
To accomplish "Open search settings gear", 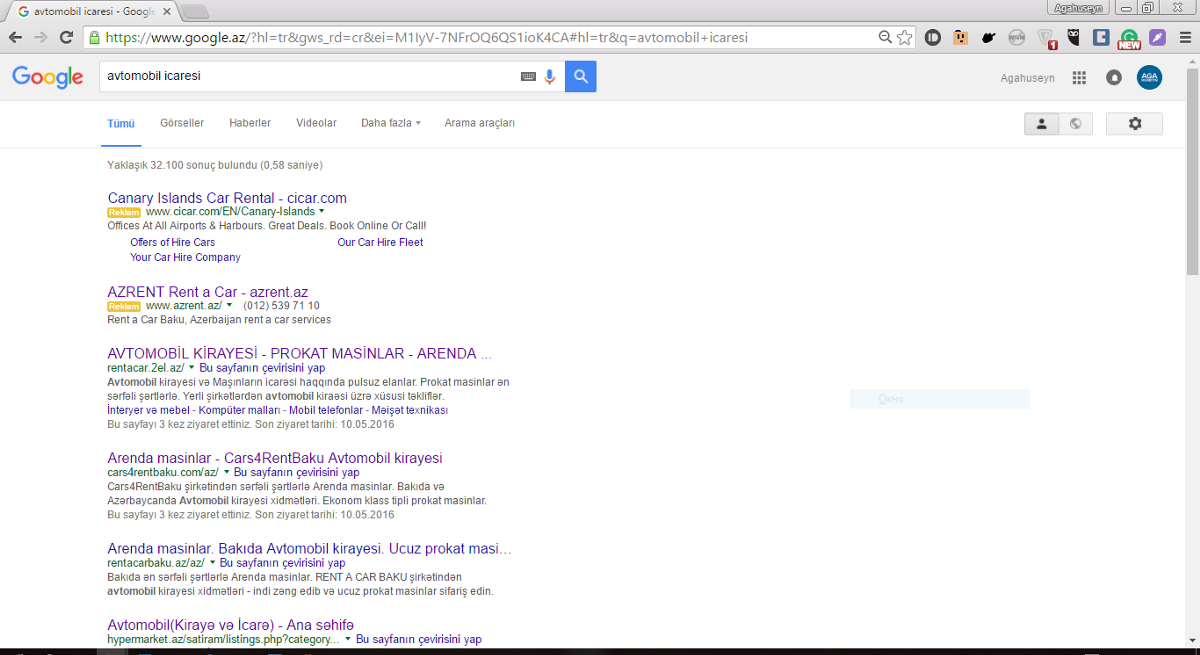I will 1134,124.
